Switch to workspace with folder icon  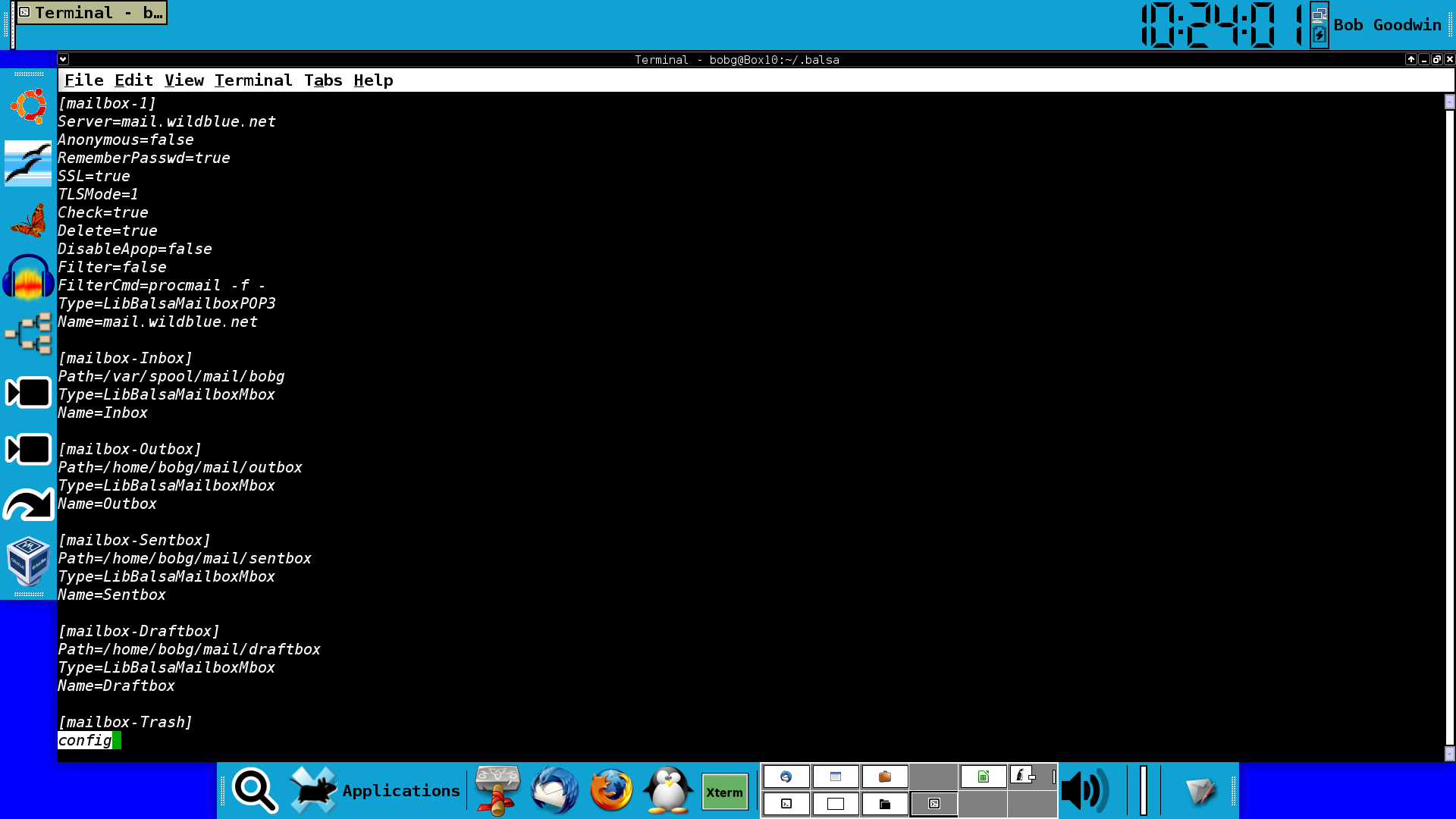point(884,804)
